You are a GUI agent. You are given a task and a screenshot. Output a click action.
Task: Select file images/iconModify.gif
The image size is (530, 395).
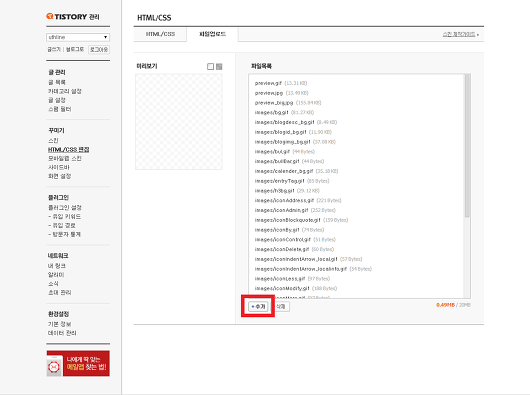click(x=296, y=289)
